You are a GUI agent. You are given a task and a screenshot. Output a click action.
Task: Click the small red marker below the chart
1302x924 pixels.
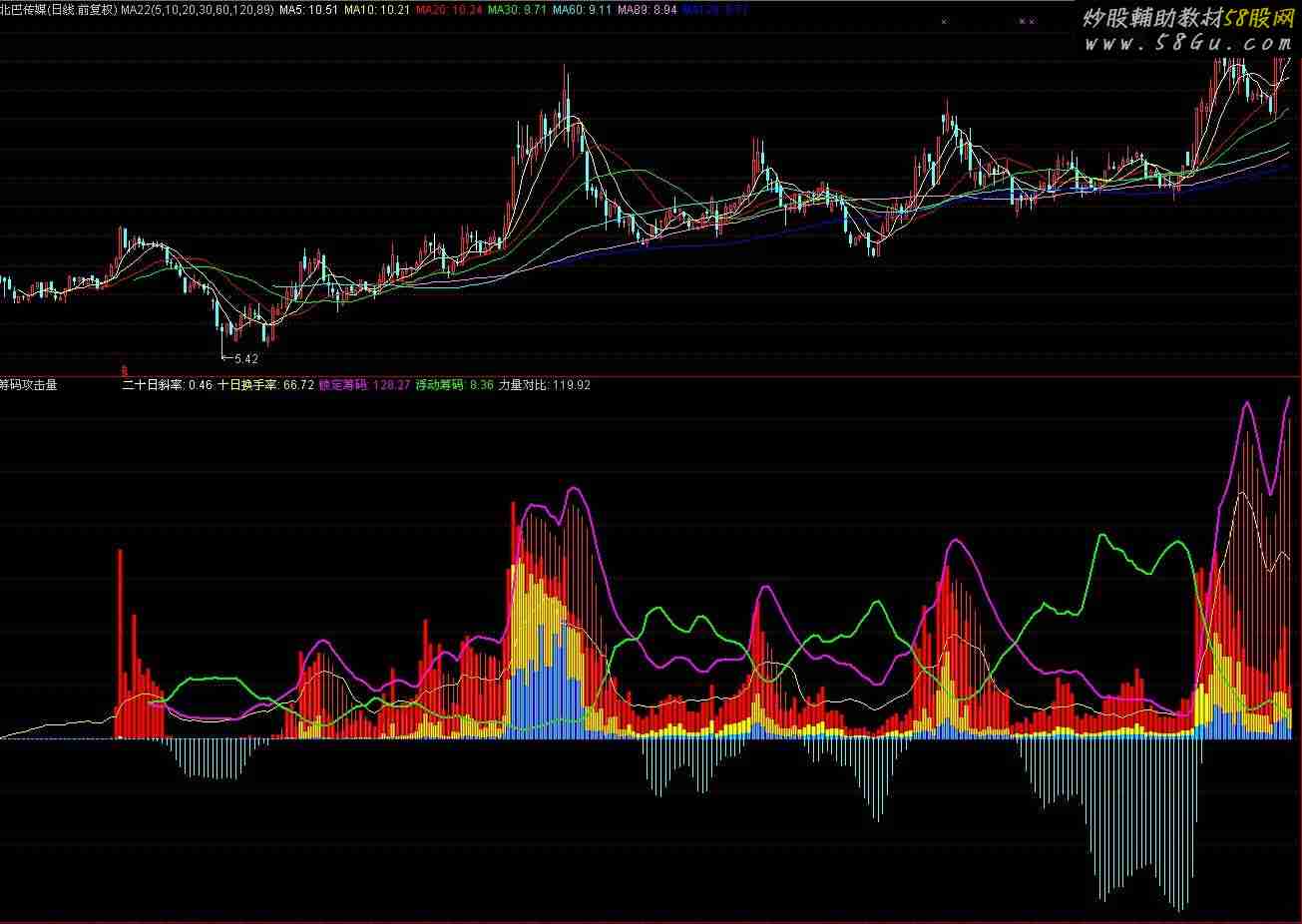[125, 368]
